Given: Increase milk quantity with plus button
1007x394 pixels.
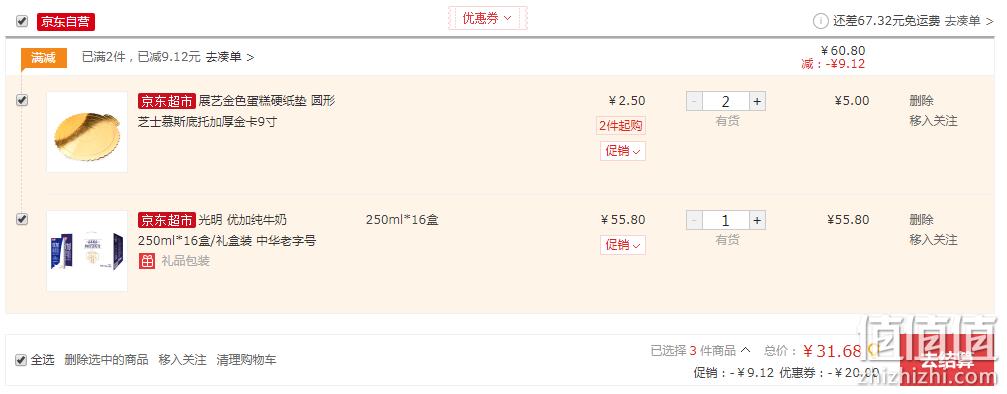Looking at the screenshot, I should click(x=757, y=220).
